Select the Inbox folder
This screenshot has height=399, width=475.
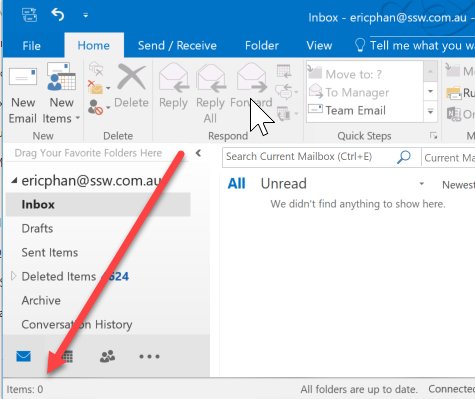[x=98, y=204]
